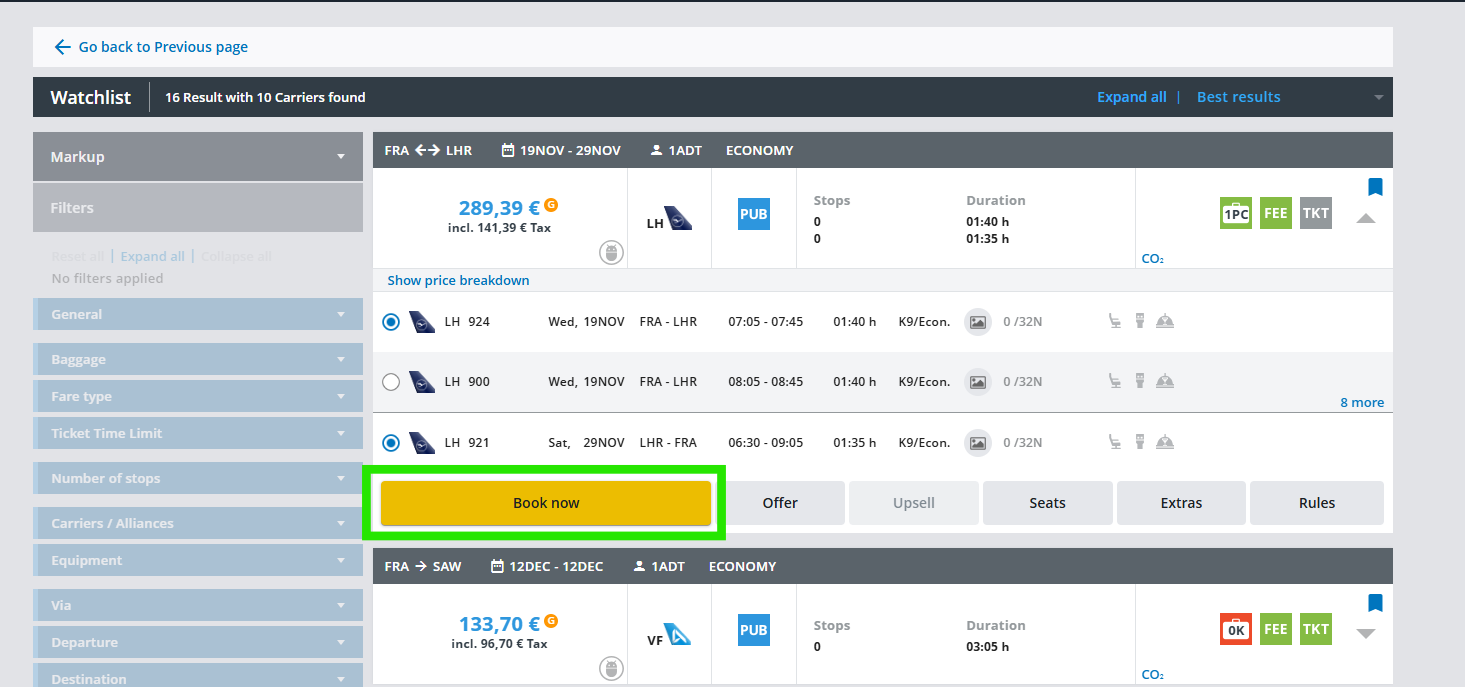Expand the Markup dropdown panel
The width and height of the screenshot is (1465, 687).
(x=198, y=157)
